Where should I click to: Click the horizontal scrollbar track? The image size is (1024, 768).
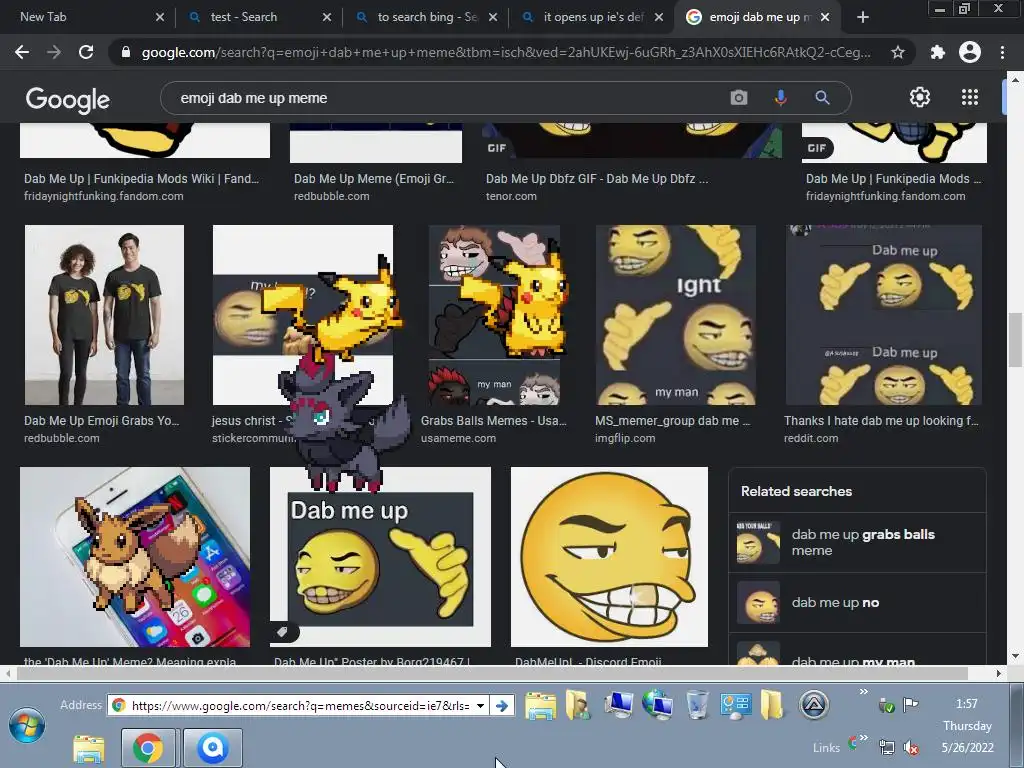501,673
